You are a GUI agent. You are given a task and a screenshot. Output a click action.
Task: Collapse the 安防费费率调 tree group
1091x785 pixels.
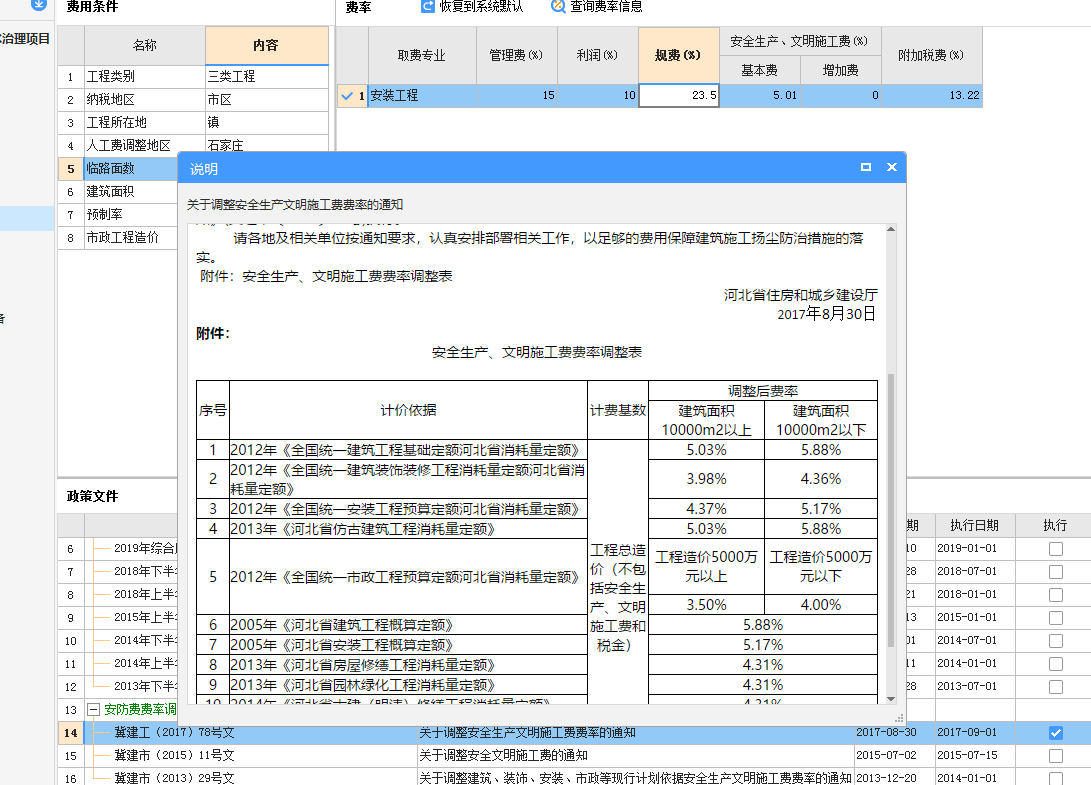pyautogui.click(x=93, y=709)
